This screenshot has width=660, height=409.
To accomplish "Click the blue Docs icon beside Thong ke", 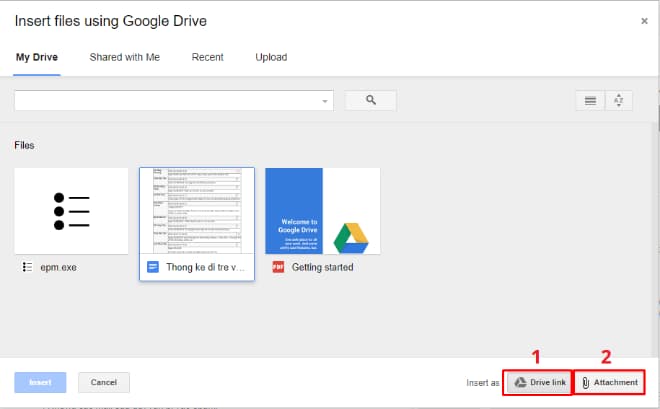I will point(153,267).
